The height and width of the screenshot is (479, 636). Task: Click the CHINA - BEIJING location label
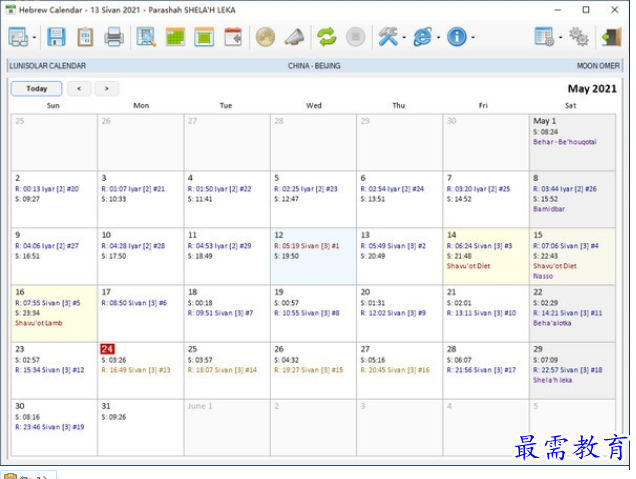314,66
